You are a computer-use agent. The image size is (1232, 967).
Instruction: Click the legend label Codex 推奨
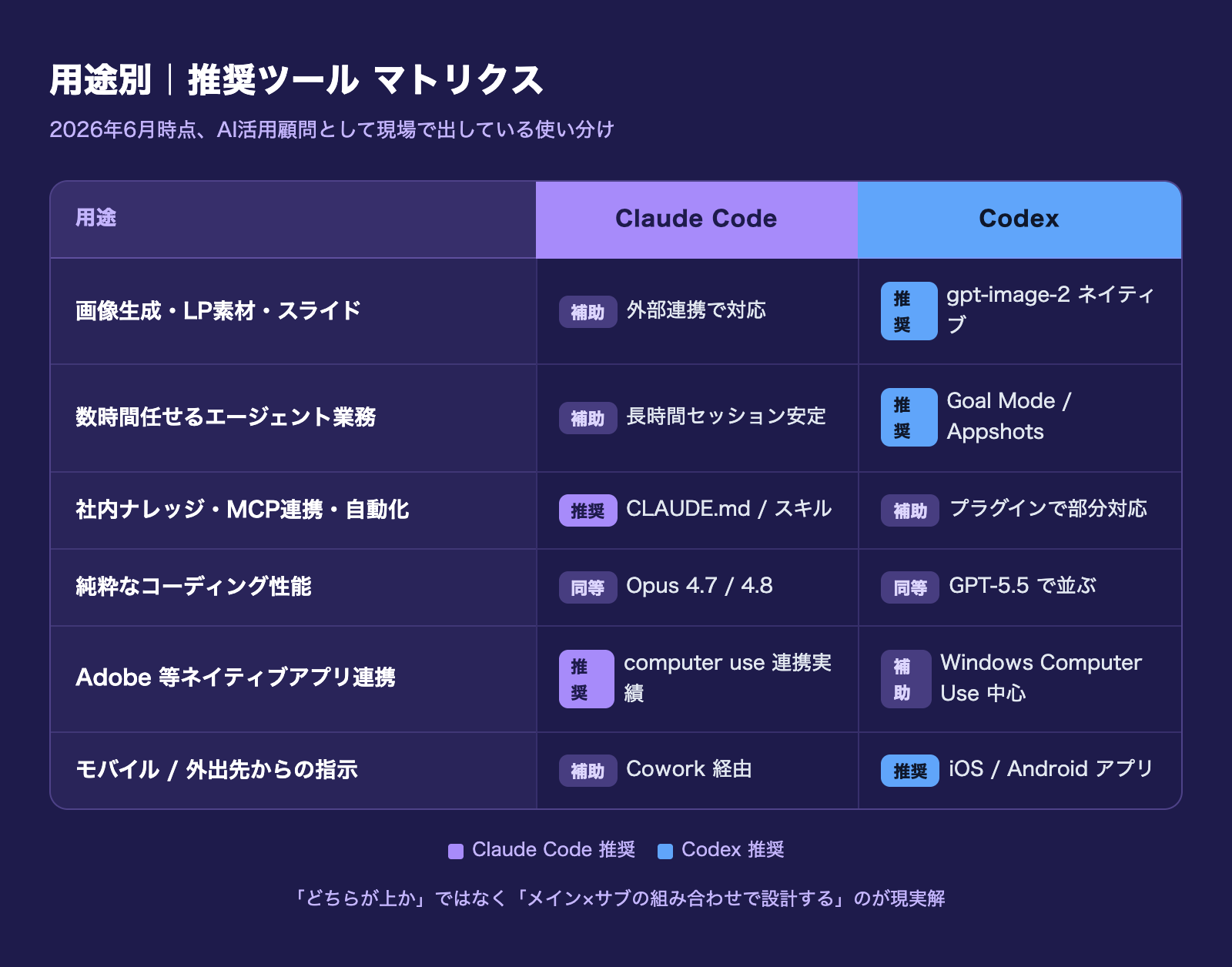point(733,850)
